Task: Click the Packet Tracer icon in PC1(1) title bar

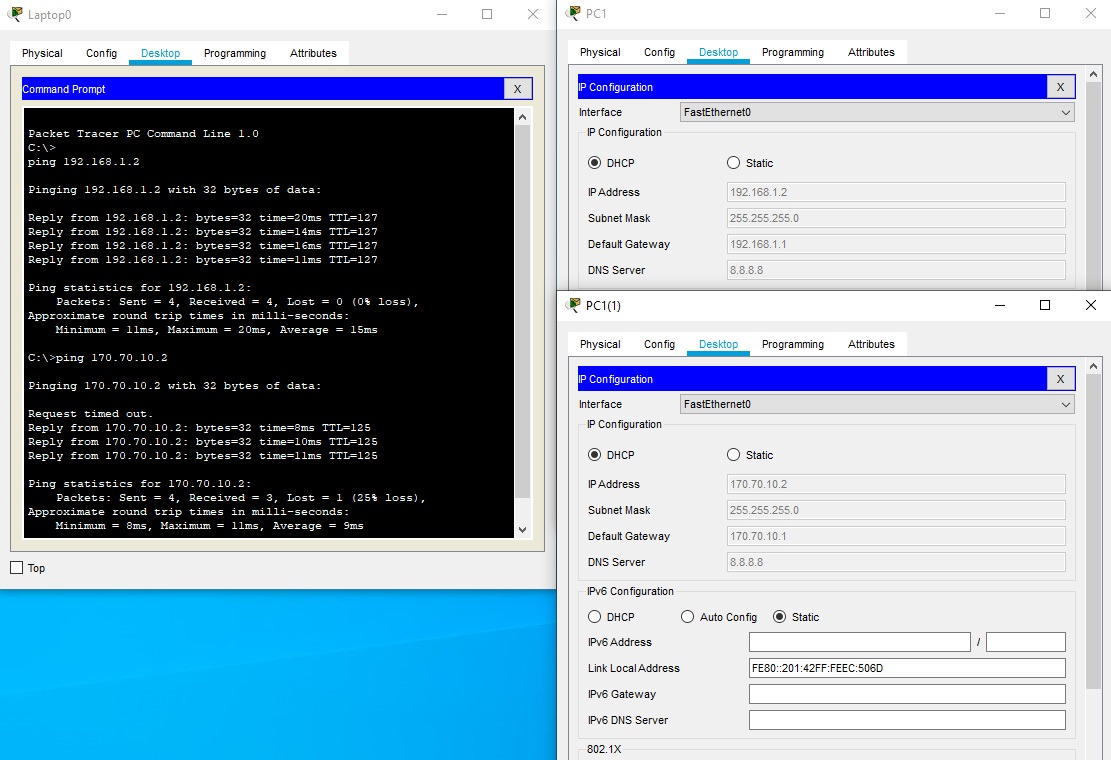Action: coord(573,305)
